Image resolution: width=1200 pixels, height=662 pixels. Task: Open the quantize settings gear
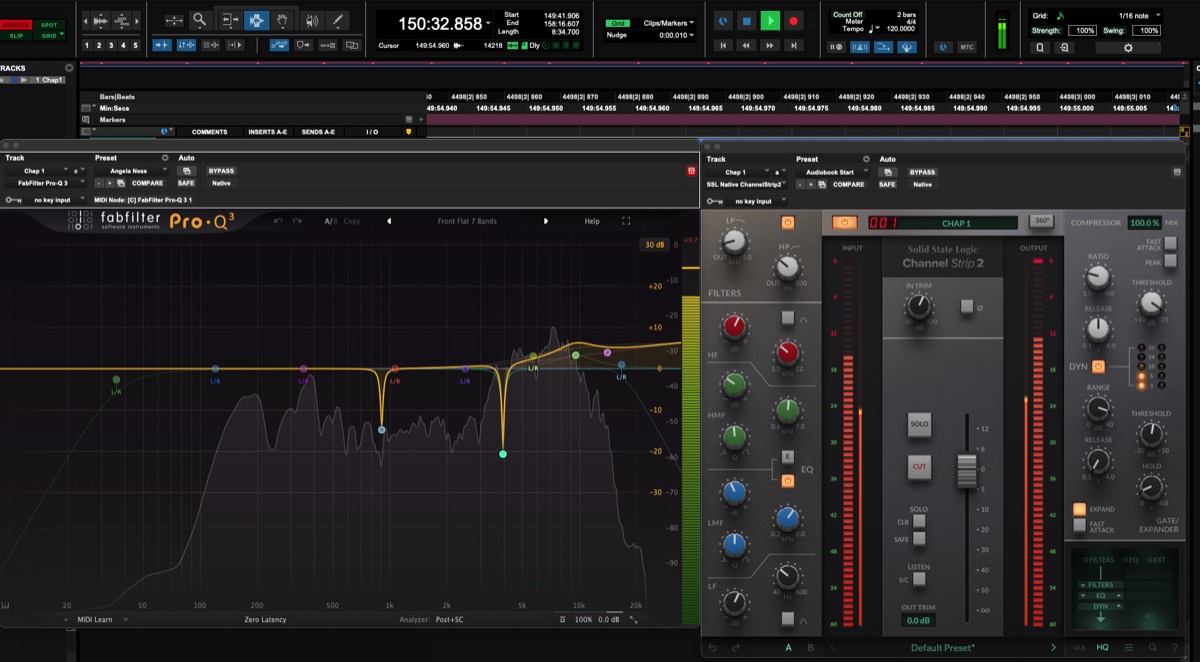tap(1128, 47)
